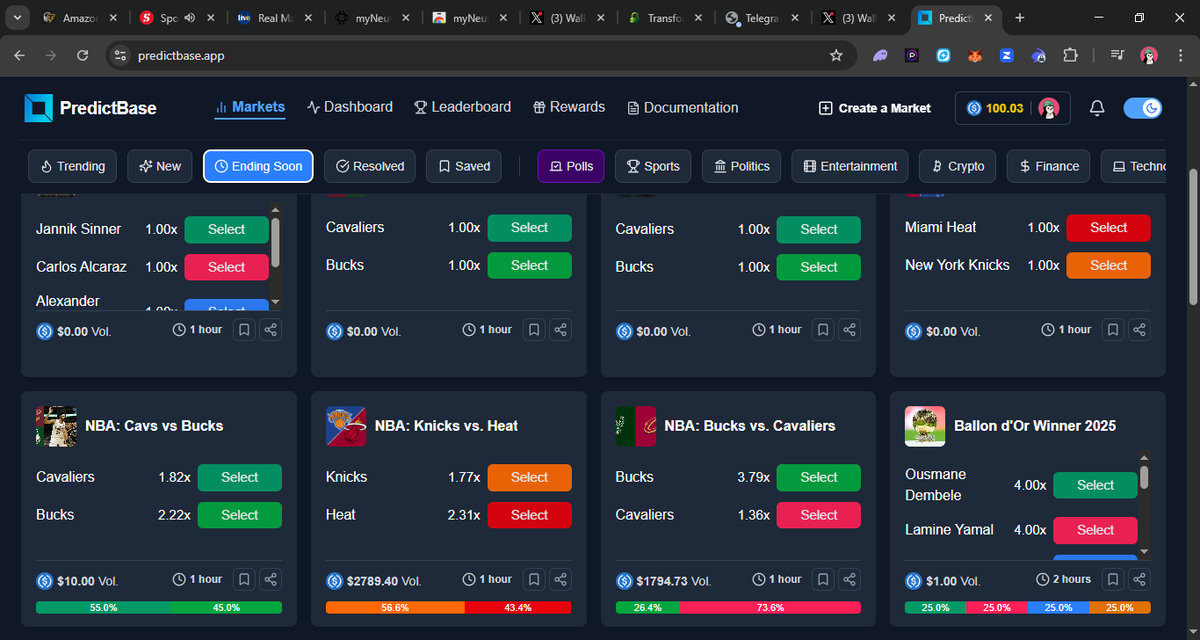Bookmark the Ballon d'Or Winner 2025 market
The height and width of the screenshot is (640, 1200).
(x=1112, y=579)
